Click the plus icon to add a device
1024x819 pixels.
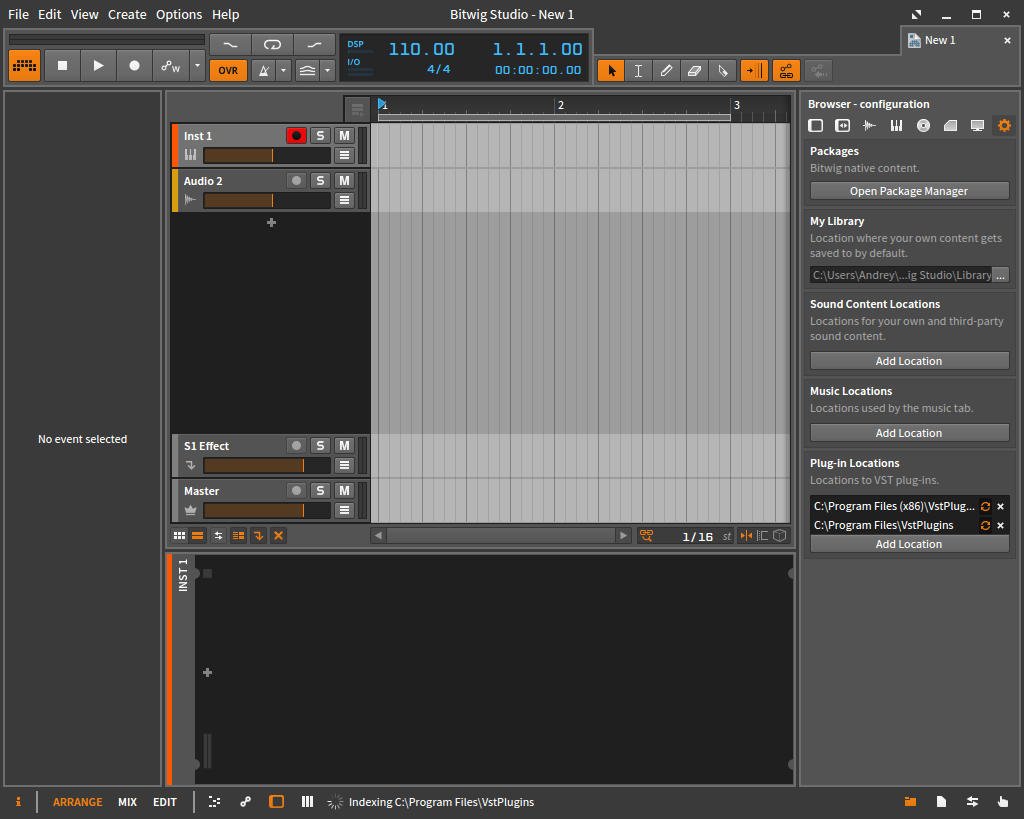click(x=207, y=672)
